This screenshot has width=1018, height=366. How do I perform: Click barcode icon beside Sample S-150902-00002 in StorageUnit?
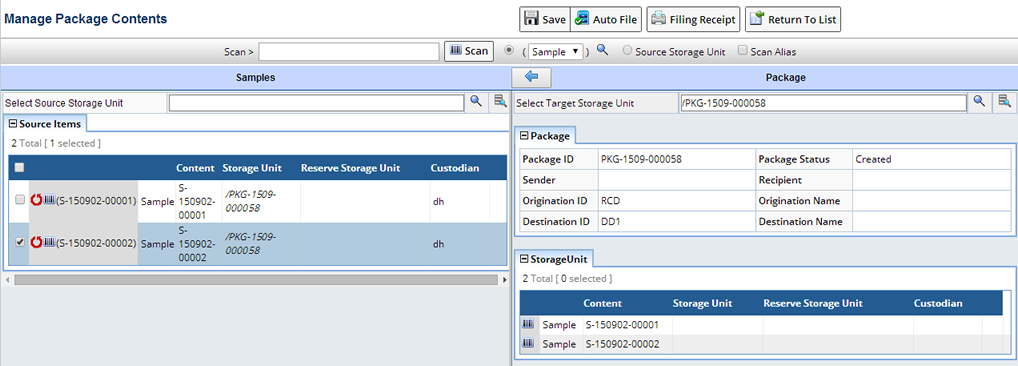(x=528, y=343)
